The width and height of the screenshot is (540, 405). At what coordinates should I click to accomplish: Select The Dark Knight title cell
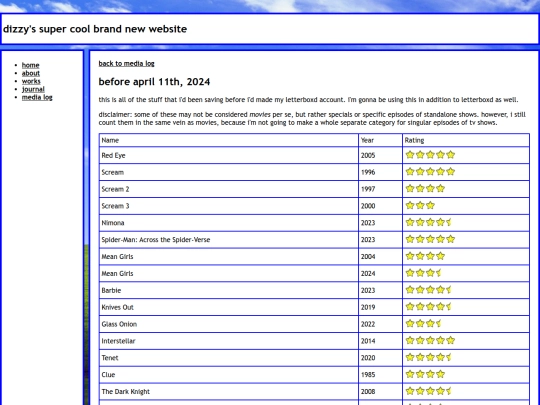coord(229,392)
